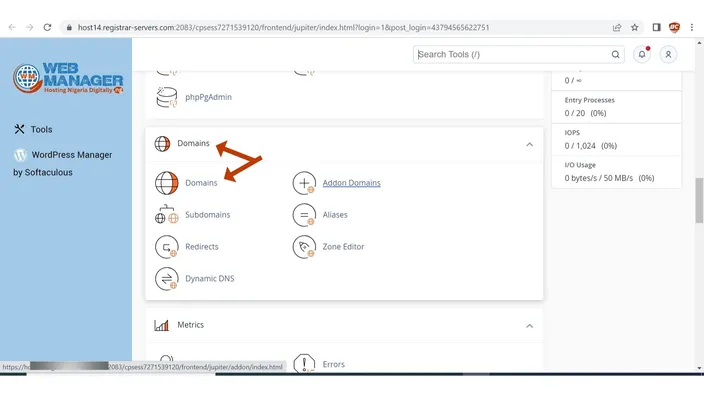Open the Zone Editor link
The height and width of the screenshot is (396, 704).
[343, 246]
